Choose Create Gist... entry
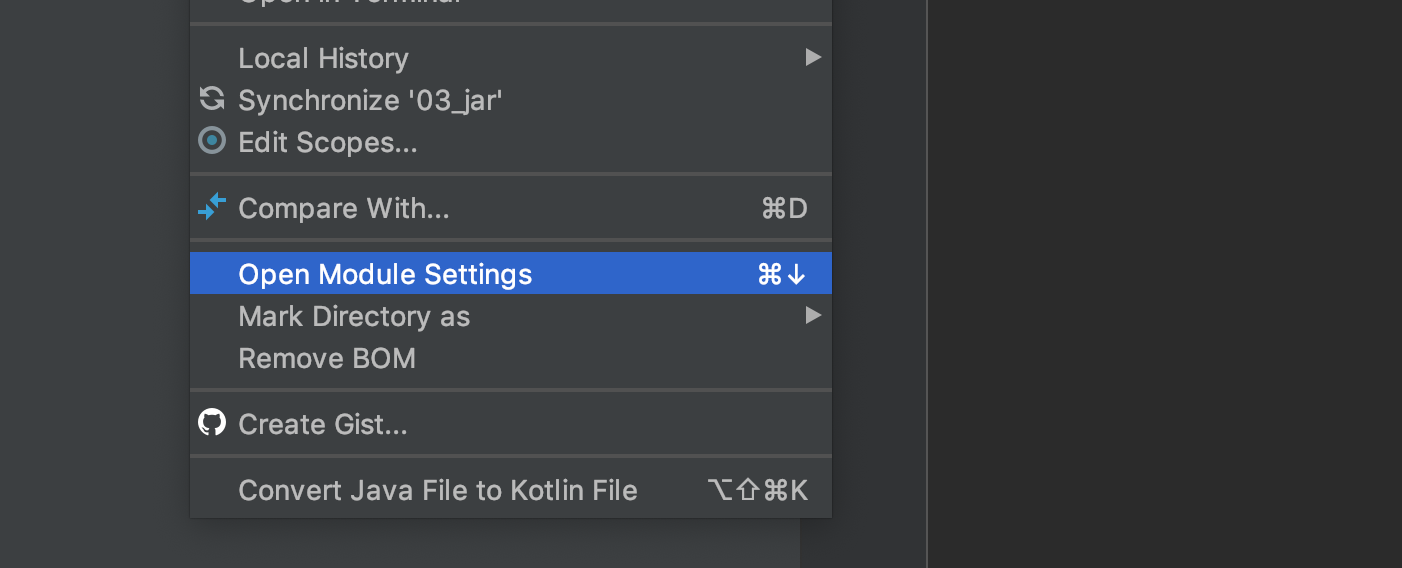Viewport: 1402px width, 568px height. (x=511, y=424)
